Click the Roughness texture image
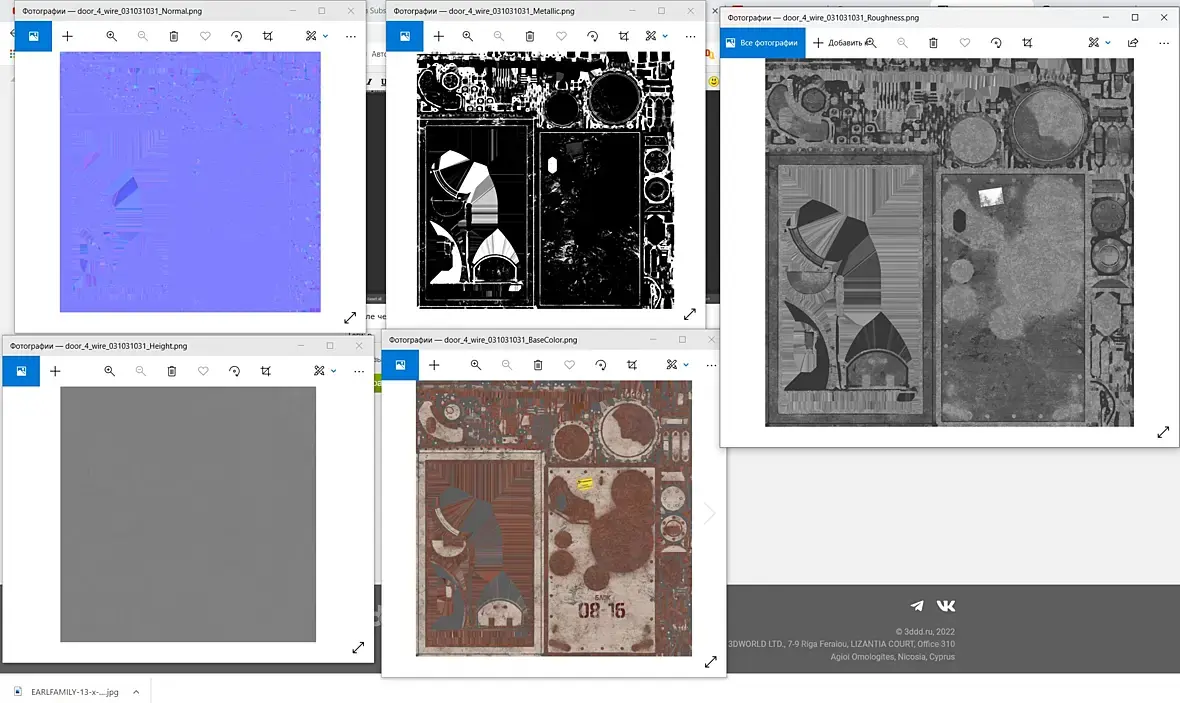Screen dimensions: 1180x703 [x=949, y=242]
